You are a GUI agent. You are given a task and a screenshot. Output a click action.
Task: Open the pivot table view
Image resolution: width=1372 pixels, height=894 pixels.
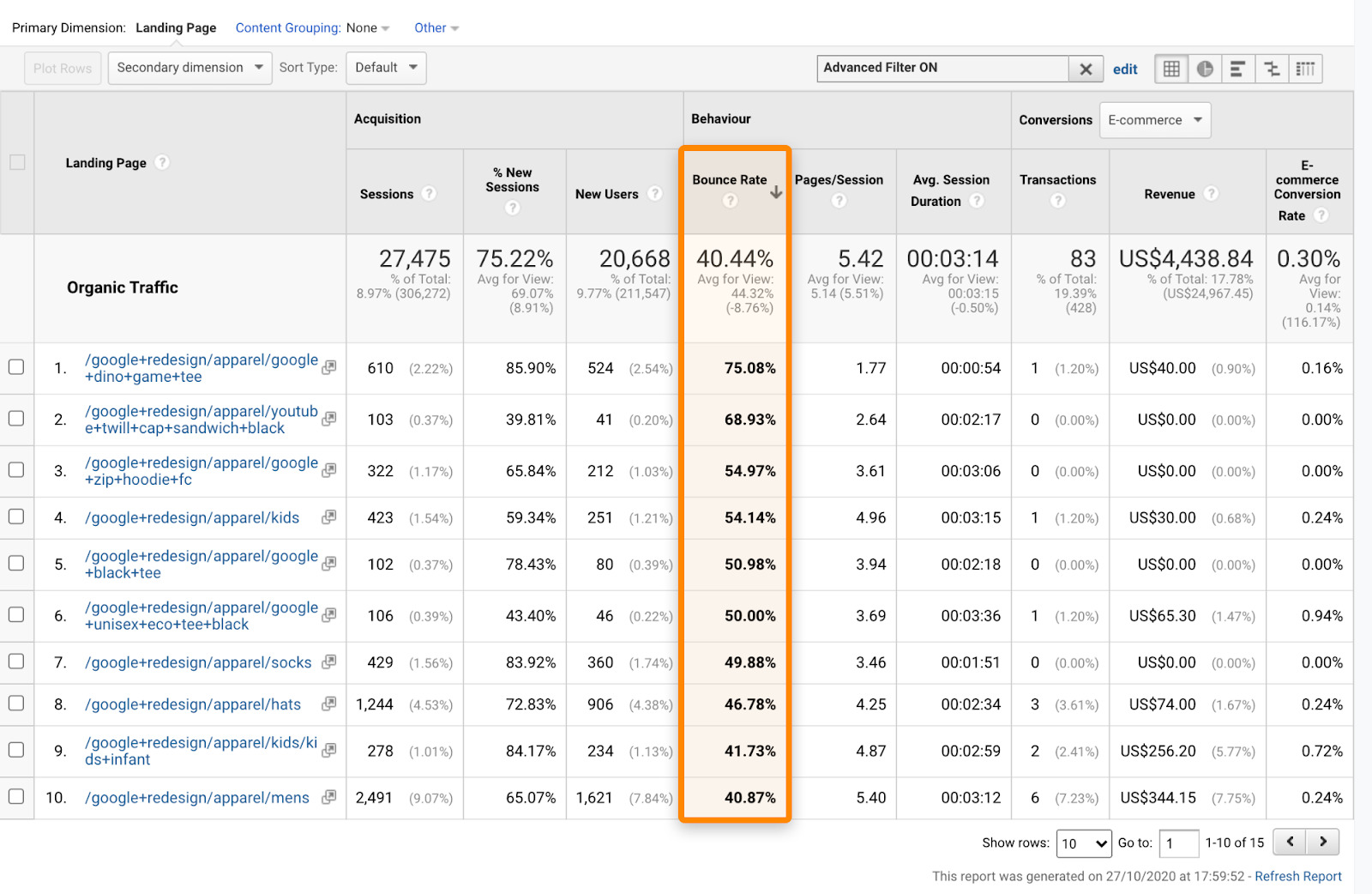click(x=1305, y=69)
